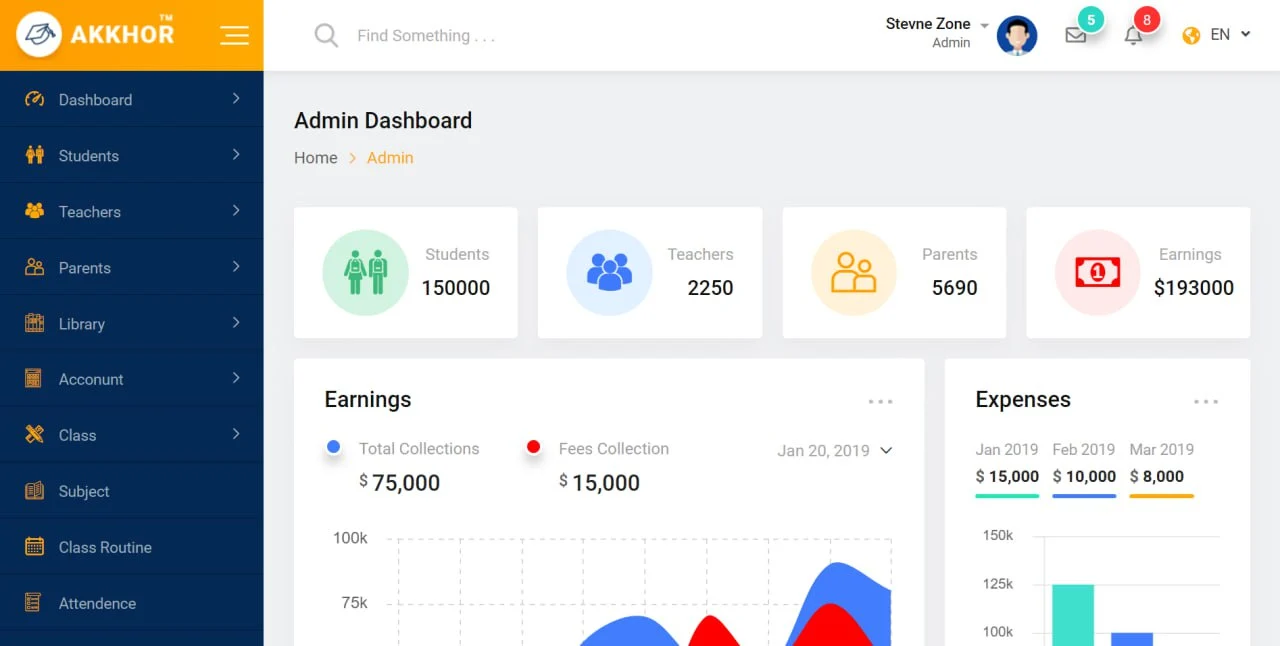The width and height of the screenshot is (1280, 646).
Task: Expand the Library menu chevron
Action: [236, 322]
